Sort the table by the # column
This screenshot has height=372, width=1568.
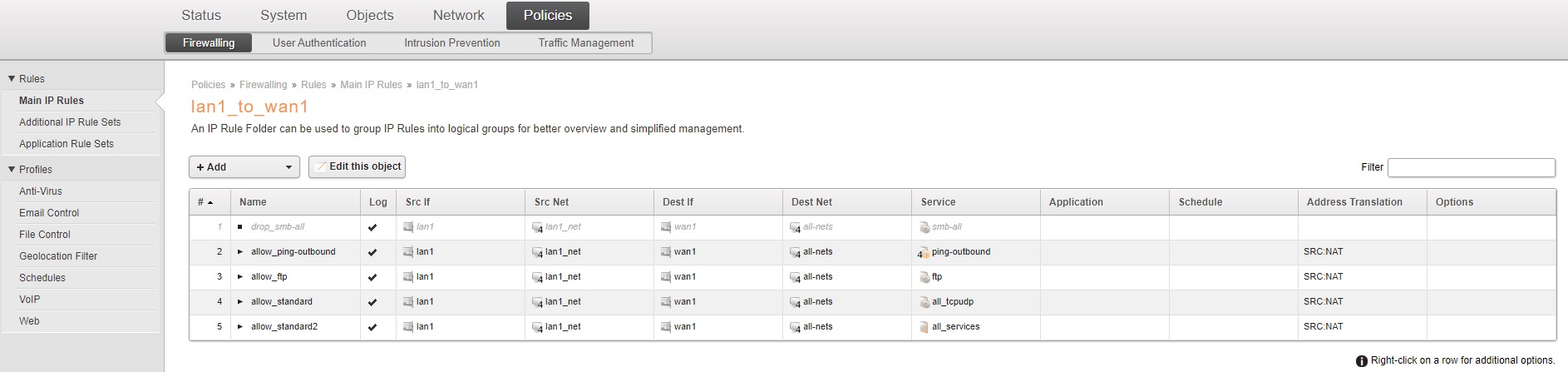pos(205,202)
